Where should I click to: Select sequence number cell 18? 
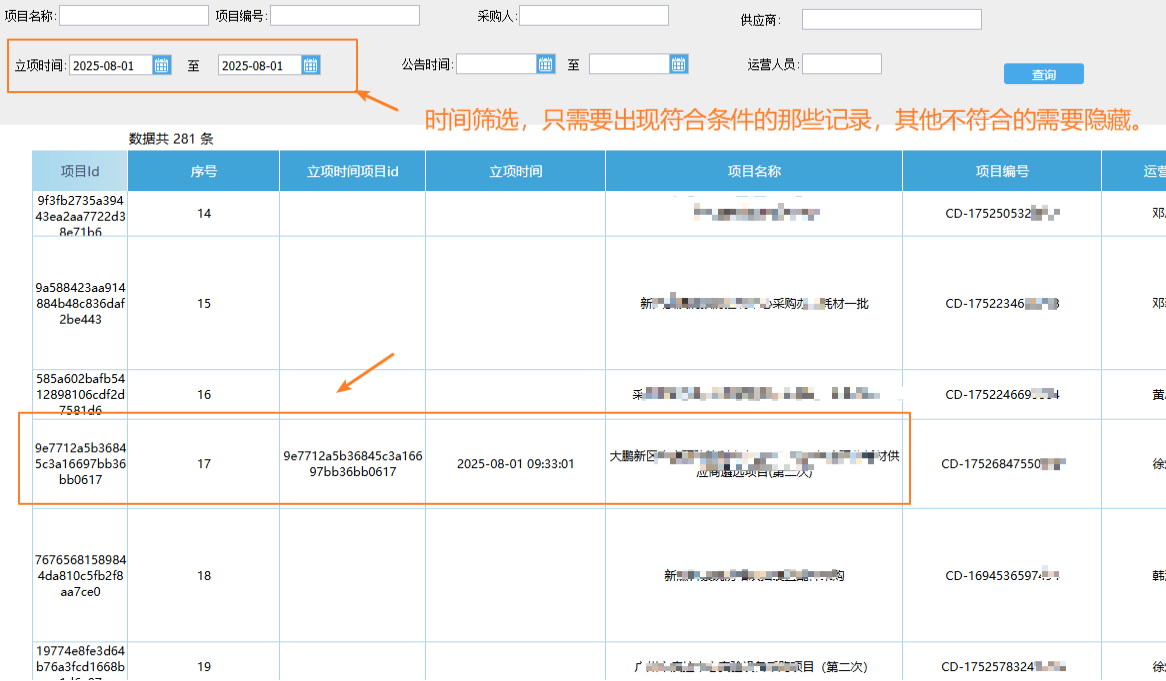(x=204, y=575)
